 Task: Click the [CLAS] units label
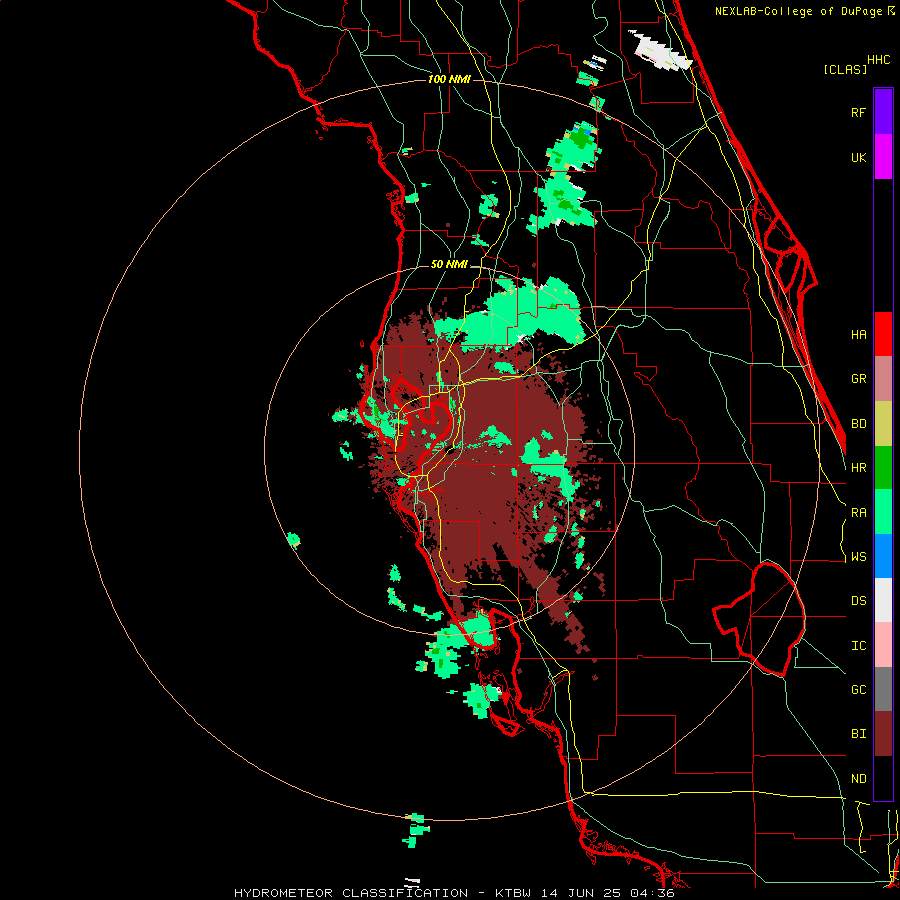(x=845, y=69)
